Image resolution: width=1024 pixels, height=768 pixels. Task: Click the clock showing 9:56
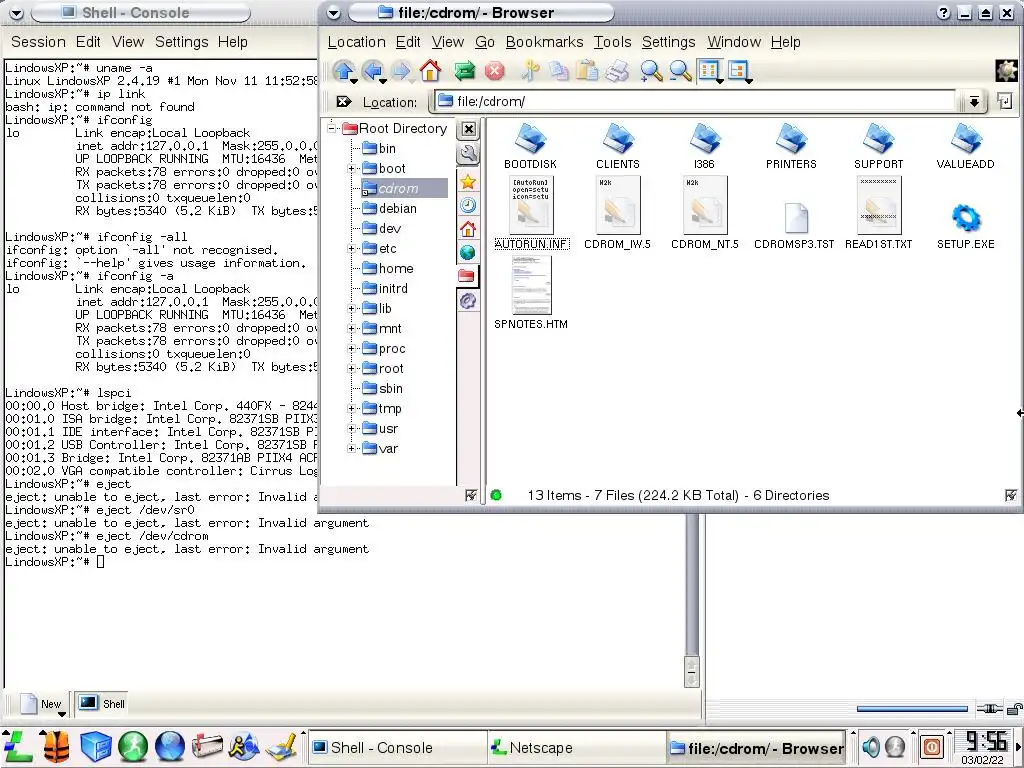pyautogui.click(x=985, y=742)
